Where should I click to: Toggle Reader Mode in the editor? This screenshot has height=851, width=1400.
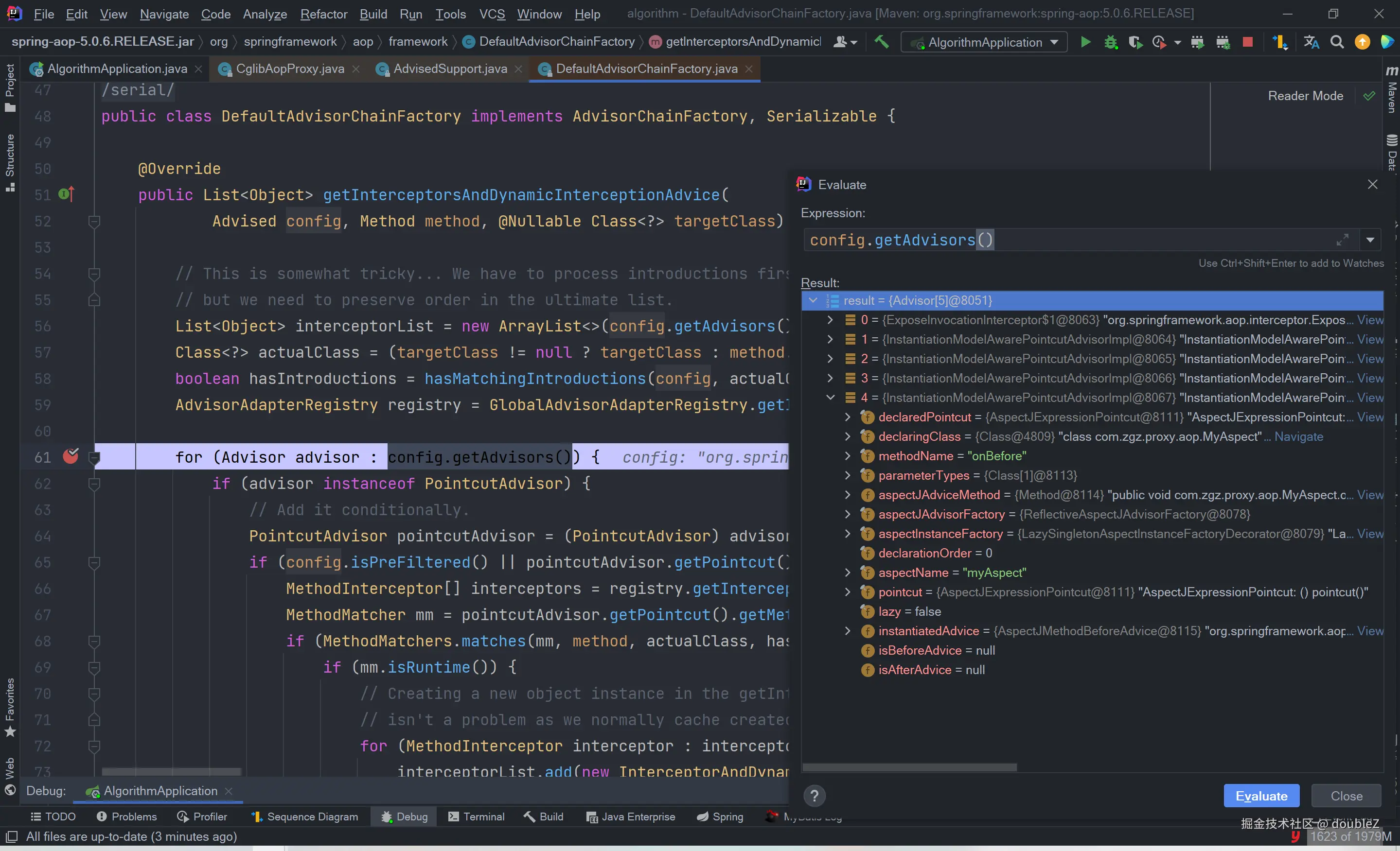click(1305, 96)
